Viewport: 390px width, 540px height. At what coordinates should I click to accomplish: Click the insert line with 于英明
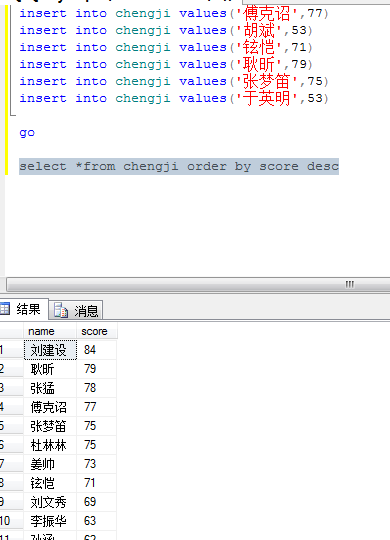click(174, 98)
